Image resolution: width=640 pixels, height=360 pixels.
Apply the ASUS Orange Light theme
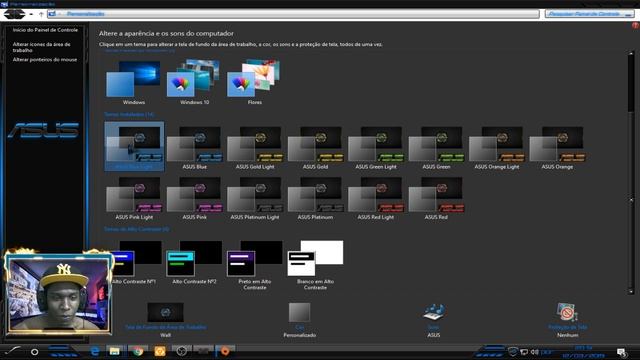[496, 147]
